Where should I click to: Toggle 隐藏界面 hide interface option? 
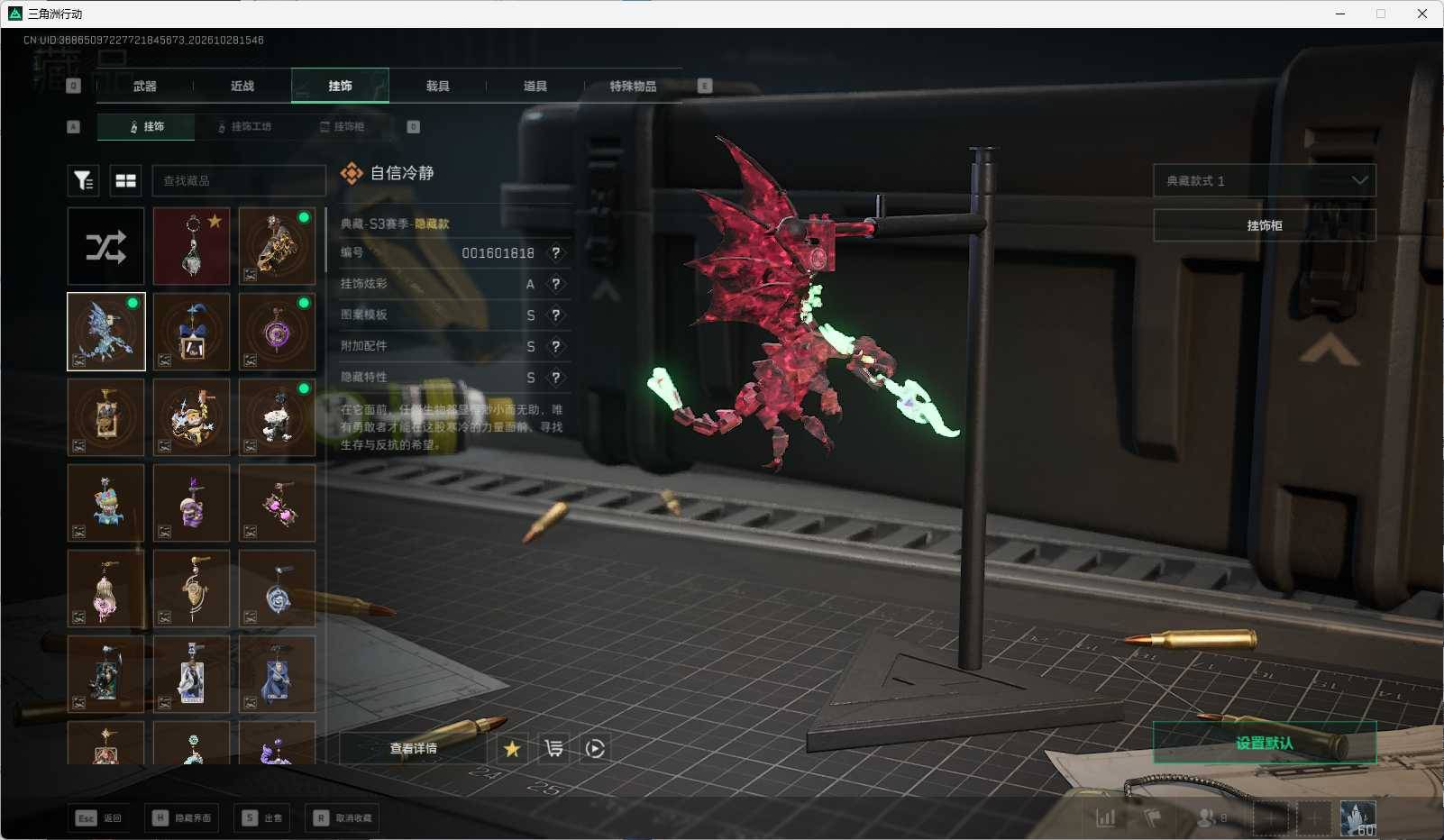coord(184,817)
